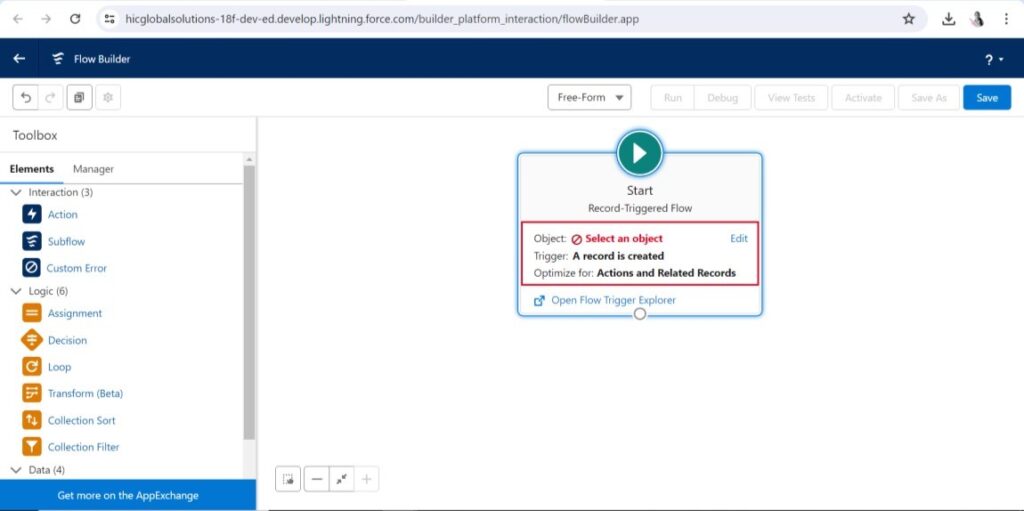Image resolution: width=1024 pixels, height=511 pixels.
Task: Zoom out the canvas with minus button
Action: coord(317,479)
